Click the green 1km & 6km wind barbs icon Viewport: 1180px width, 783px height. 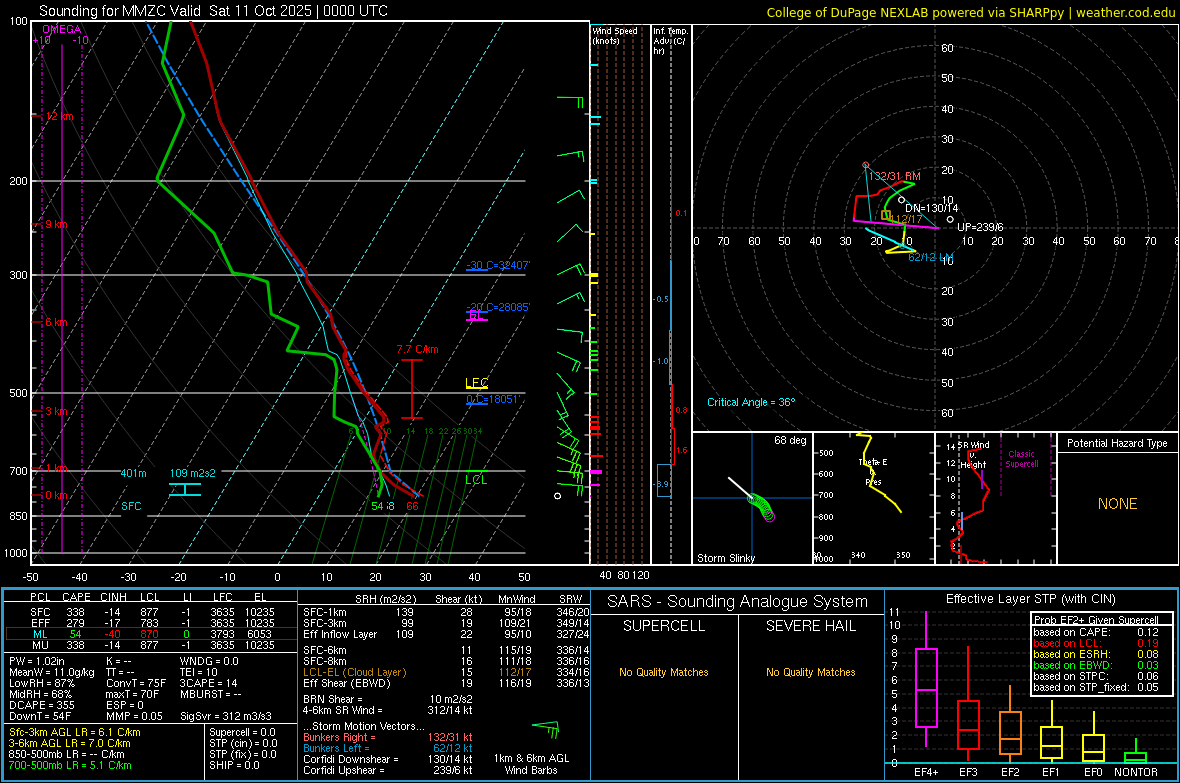(x=546, y=730)
